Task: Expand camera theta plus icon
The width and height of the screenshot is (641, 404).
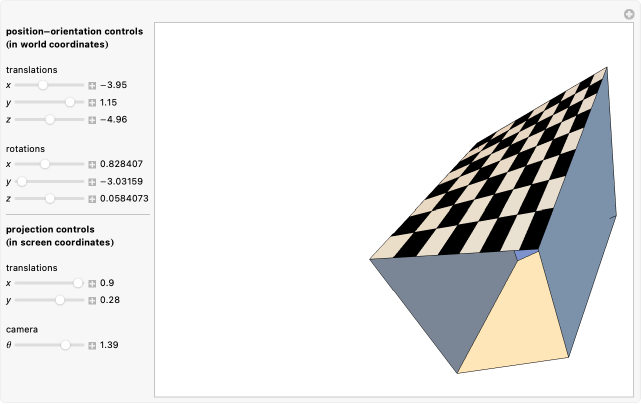Action: 92,345
